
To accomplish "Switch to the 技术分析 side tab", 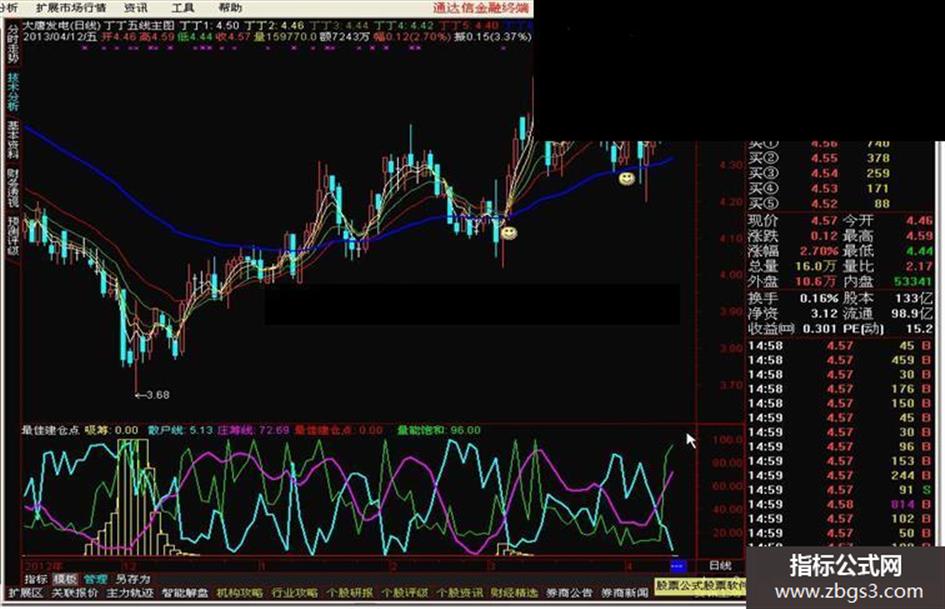I will point(13,92).
